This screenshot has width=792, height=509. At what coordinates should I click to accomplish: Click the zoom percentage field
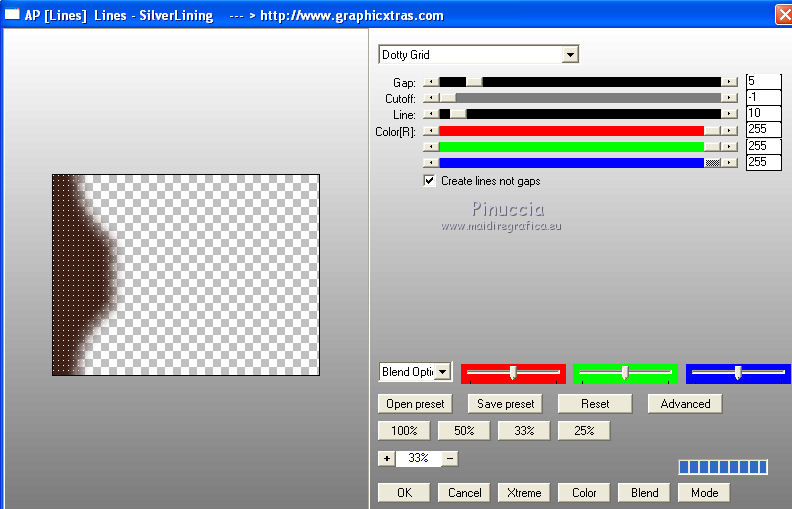[x=419, y=459]
